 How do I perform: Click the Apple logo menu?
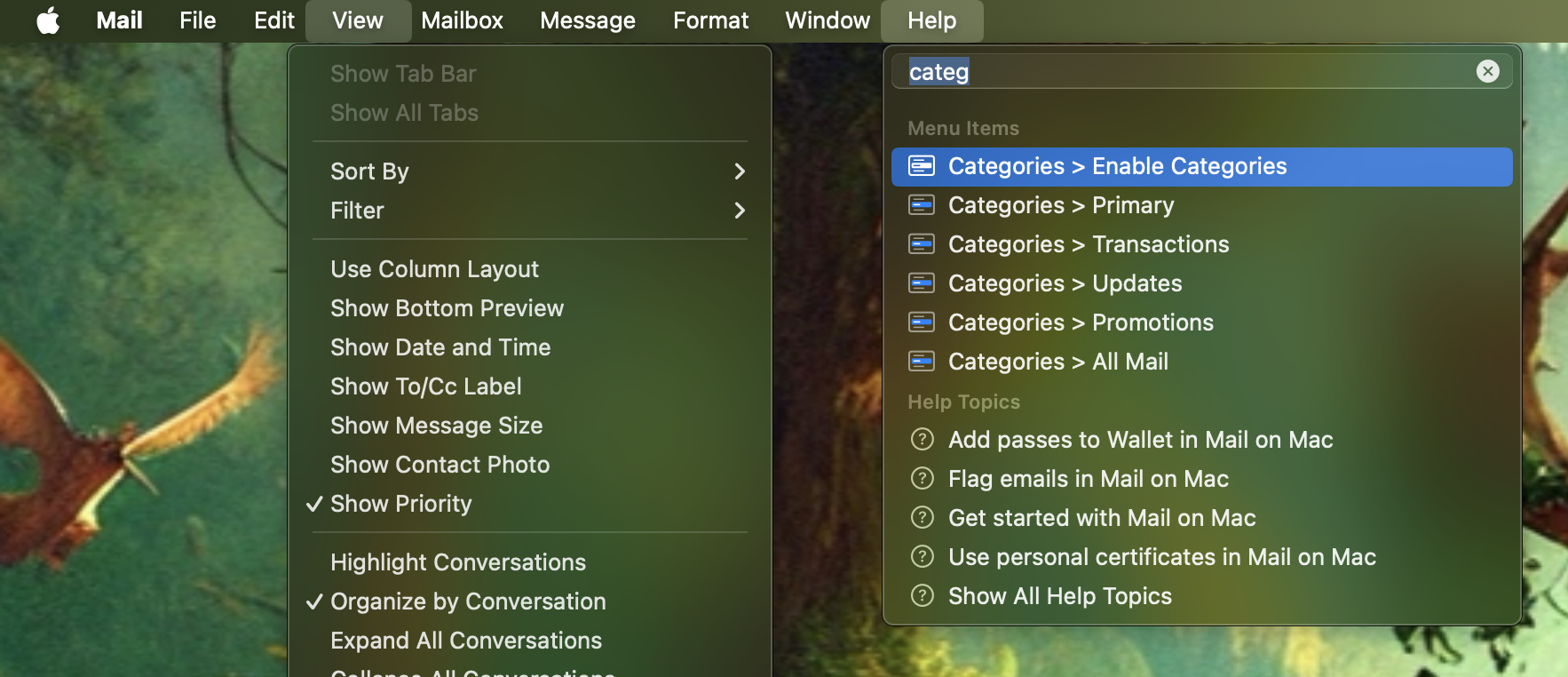pyautogui.click(x=49, y=20)
